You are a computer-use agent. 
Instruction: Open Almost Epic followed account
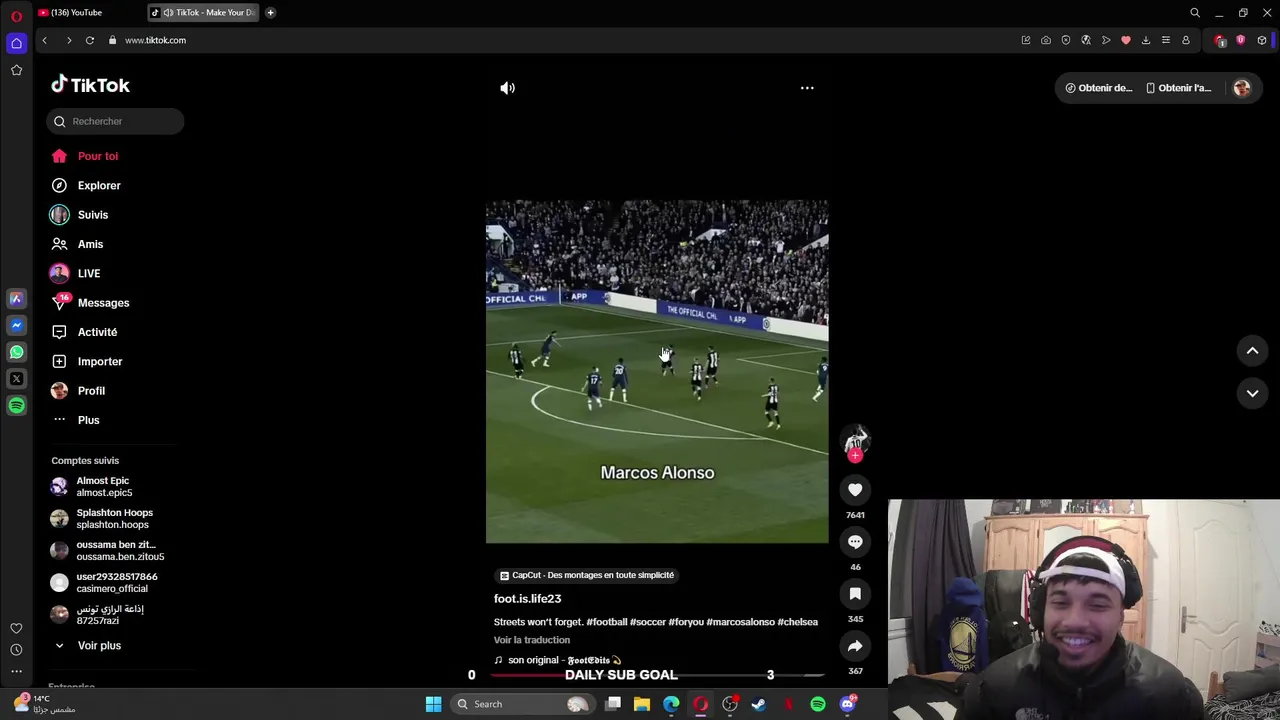pyautogui.click(x=104, y=487)
